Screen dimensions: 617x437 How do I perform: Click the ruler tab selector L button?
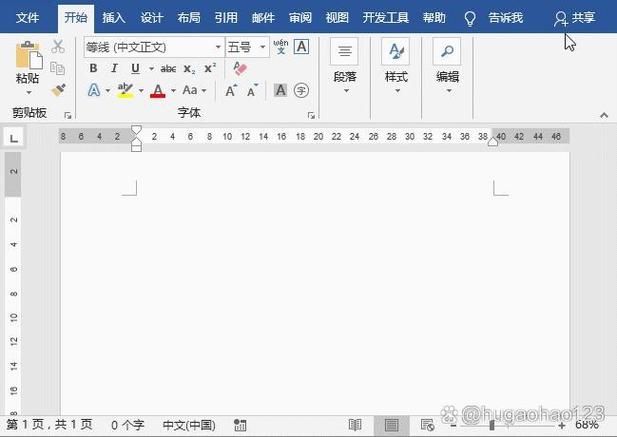click(14, 138)
